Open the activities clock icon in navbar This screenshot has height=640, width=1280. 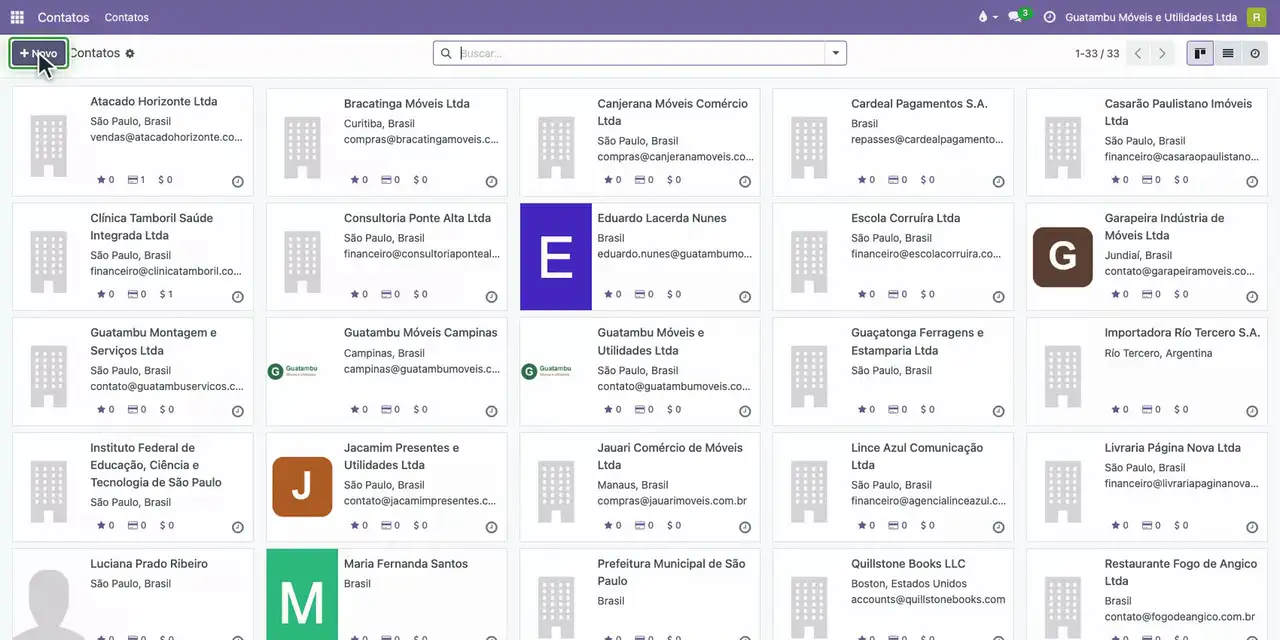1049,17
